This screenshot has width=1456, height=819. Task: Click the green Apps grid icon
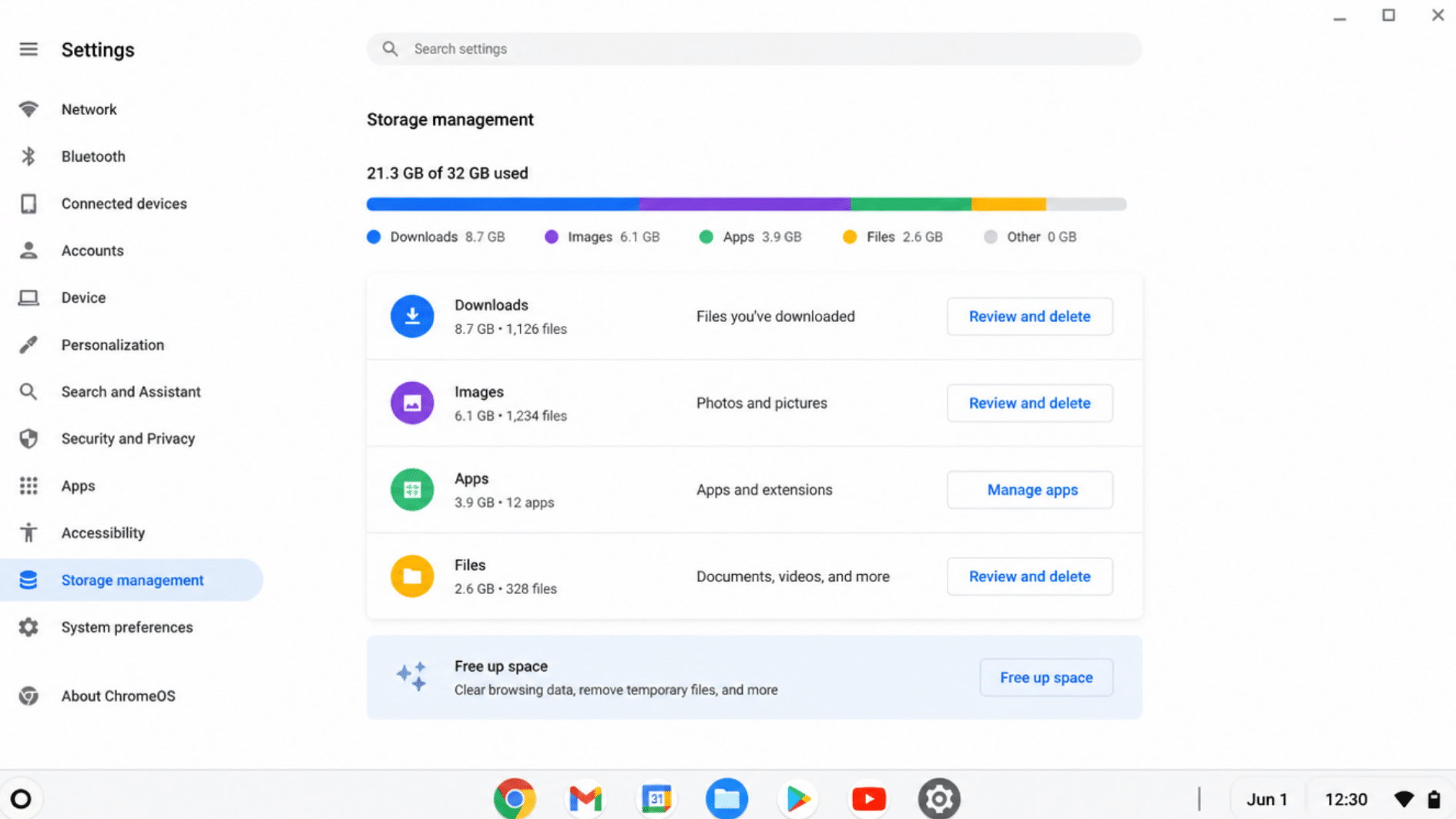412,489
